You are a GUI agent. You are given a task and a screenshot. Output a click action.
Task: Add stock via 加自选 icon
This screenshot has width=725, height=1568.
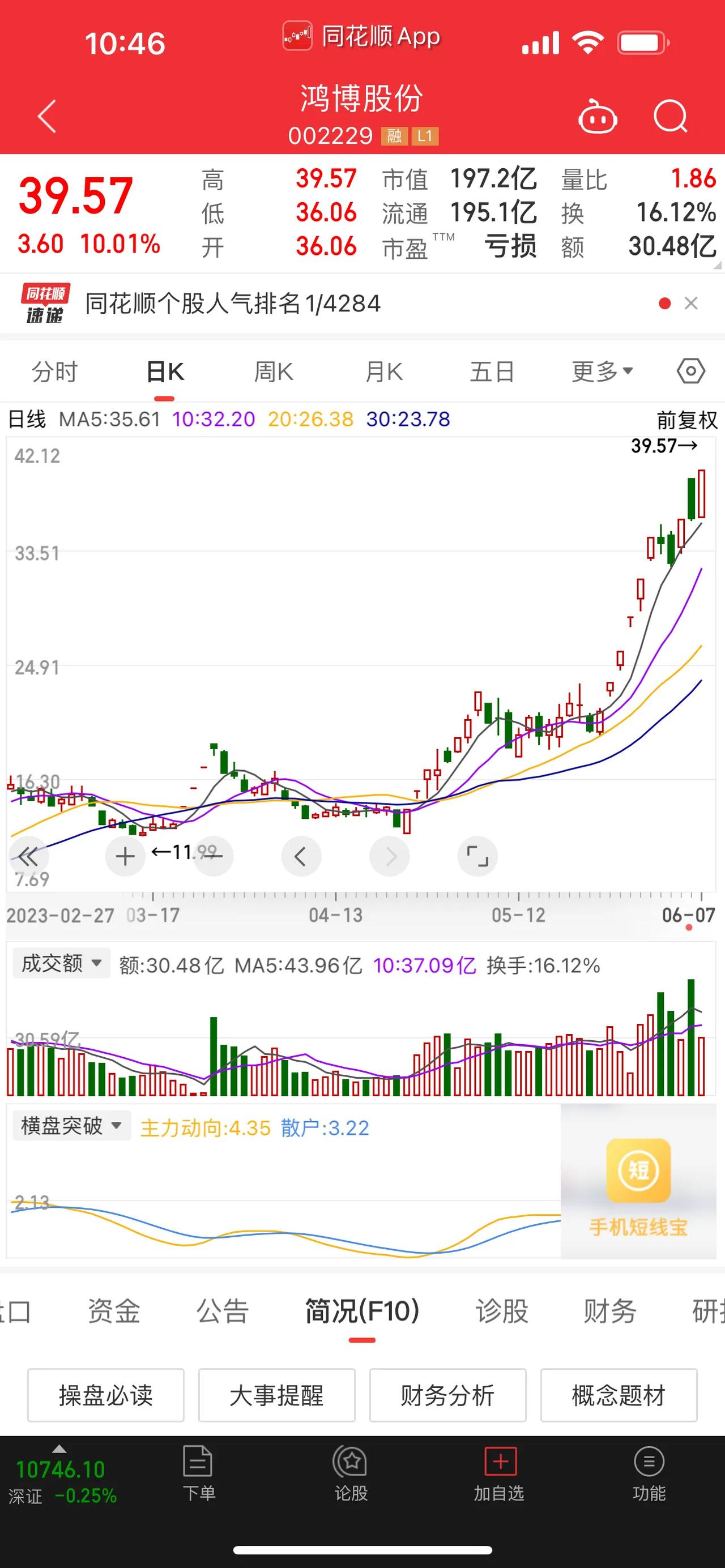500,1462
